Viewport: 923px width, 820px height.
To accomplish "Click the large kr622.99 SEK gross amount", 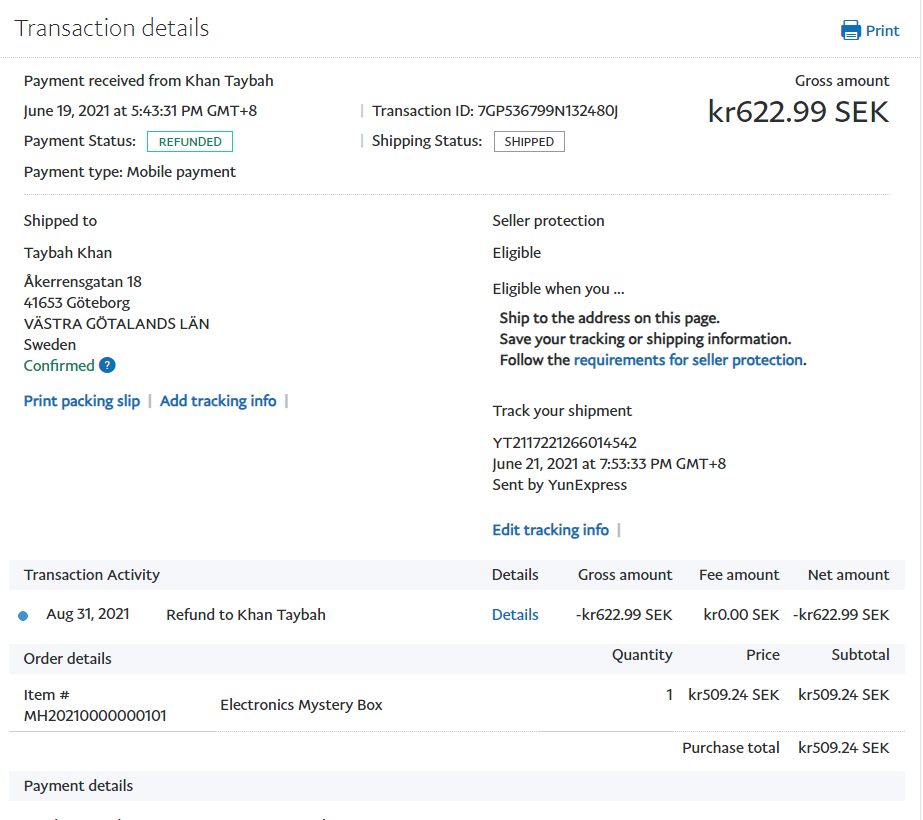I will click(x=798, y=112).
